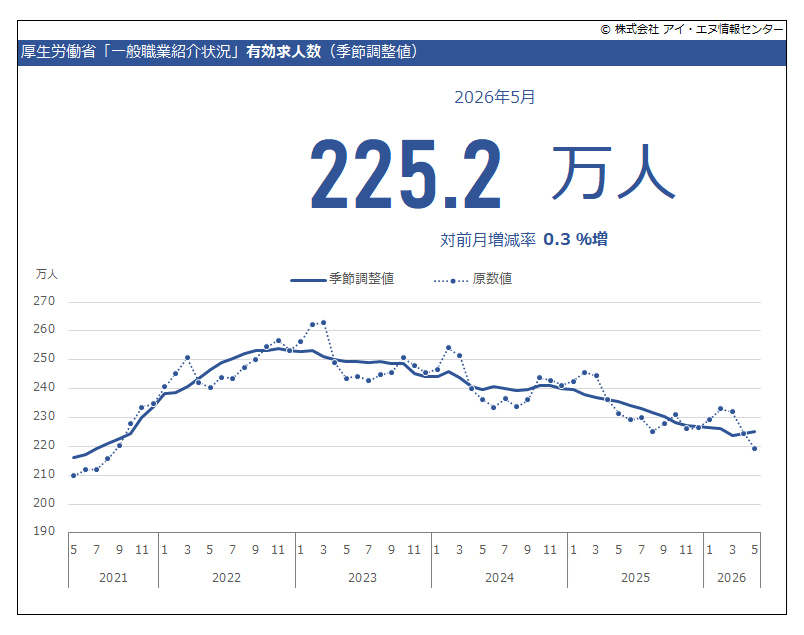Viewport: 804px width, 635px height.
Task: Click the 200 y-axis label
Action: point(44,503)
